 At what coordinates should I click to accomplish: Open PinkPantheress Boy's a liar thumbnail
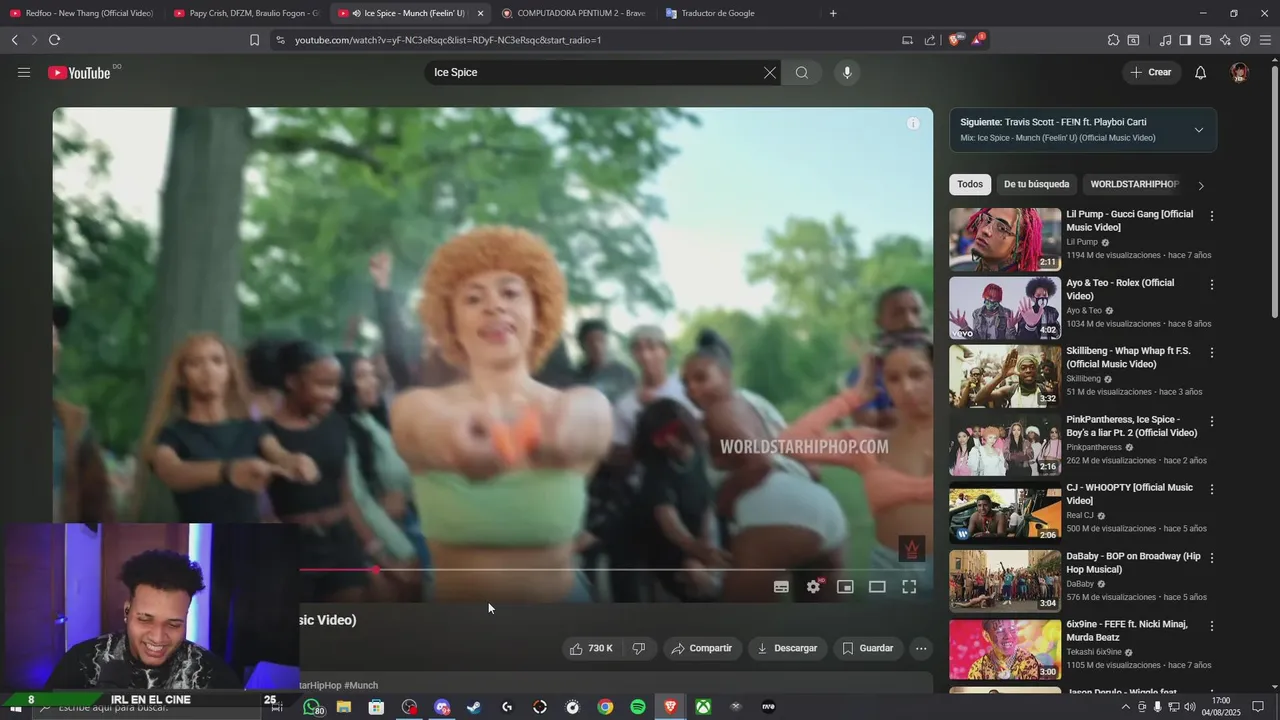[x=1005, y=445]
